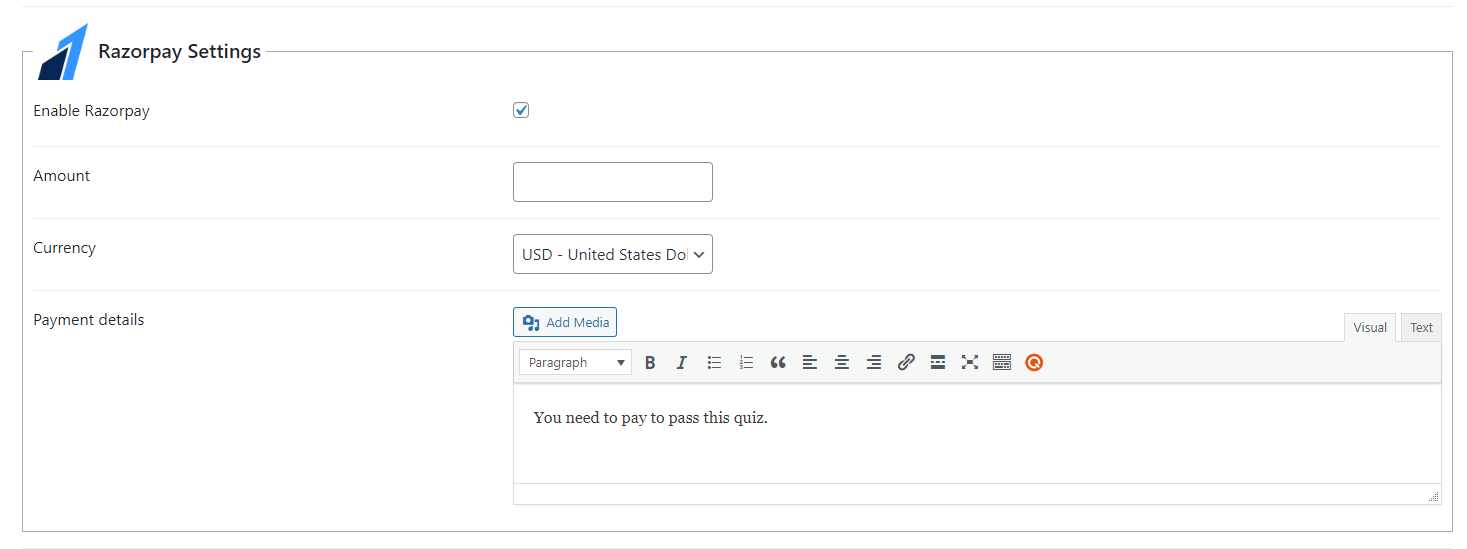Screen dimensions: 1467x549
Task: Insert or edit link
Action: [906, 362]
